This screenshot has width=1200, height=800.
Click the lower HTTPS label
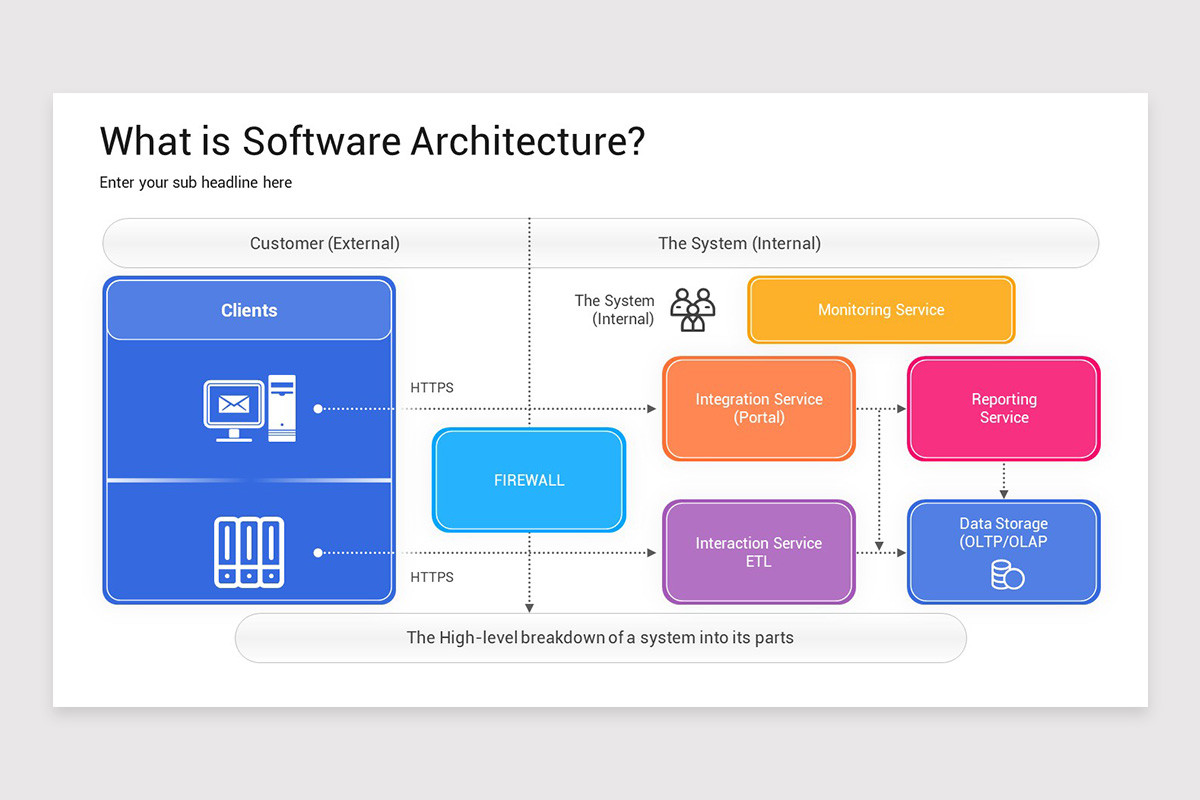coord(431,577)
